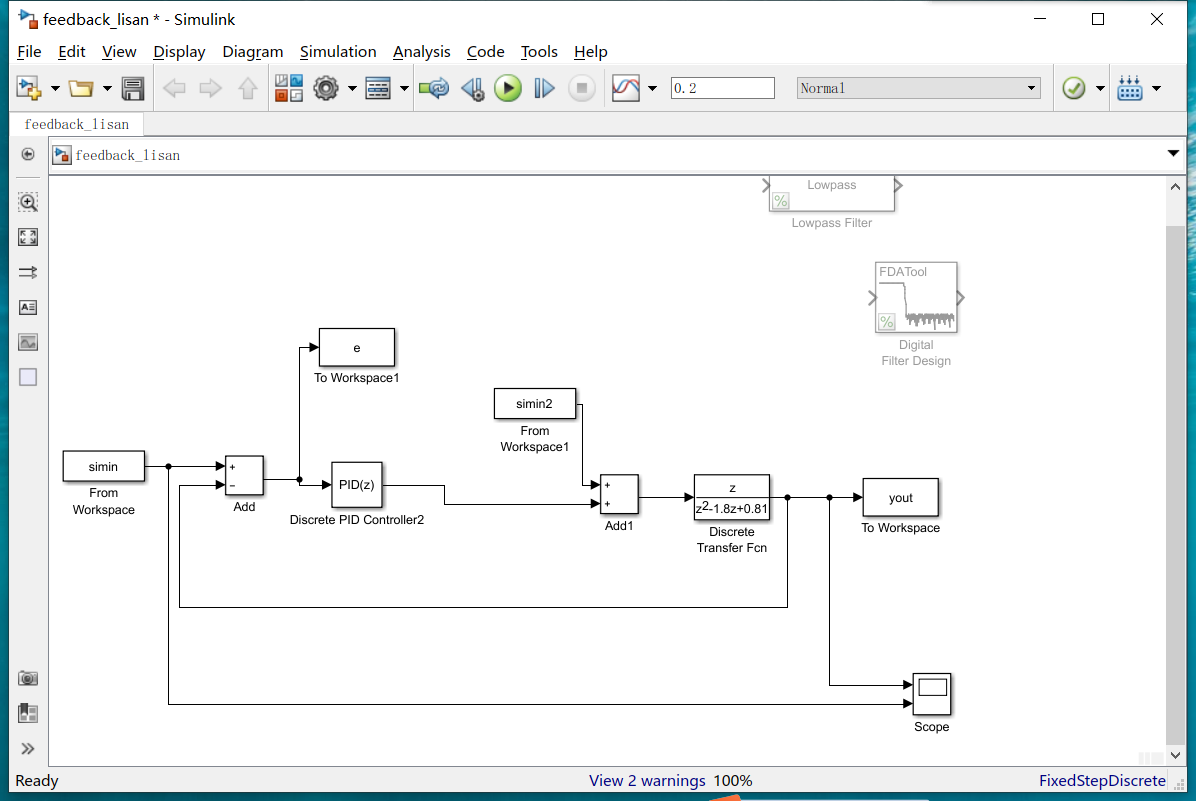Open the Library Browser icon

(x=289, y=88)
